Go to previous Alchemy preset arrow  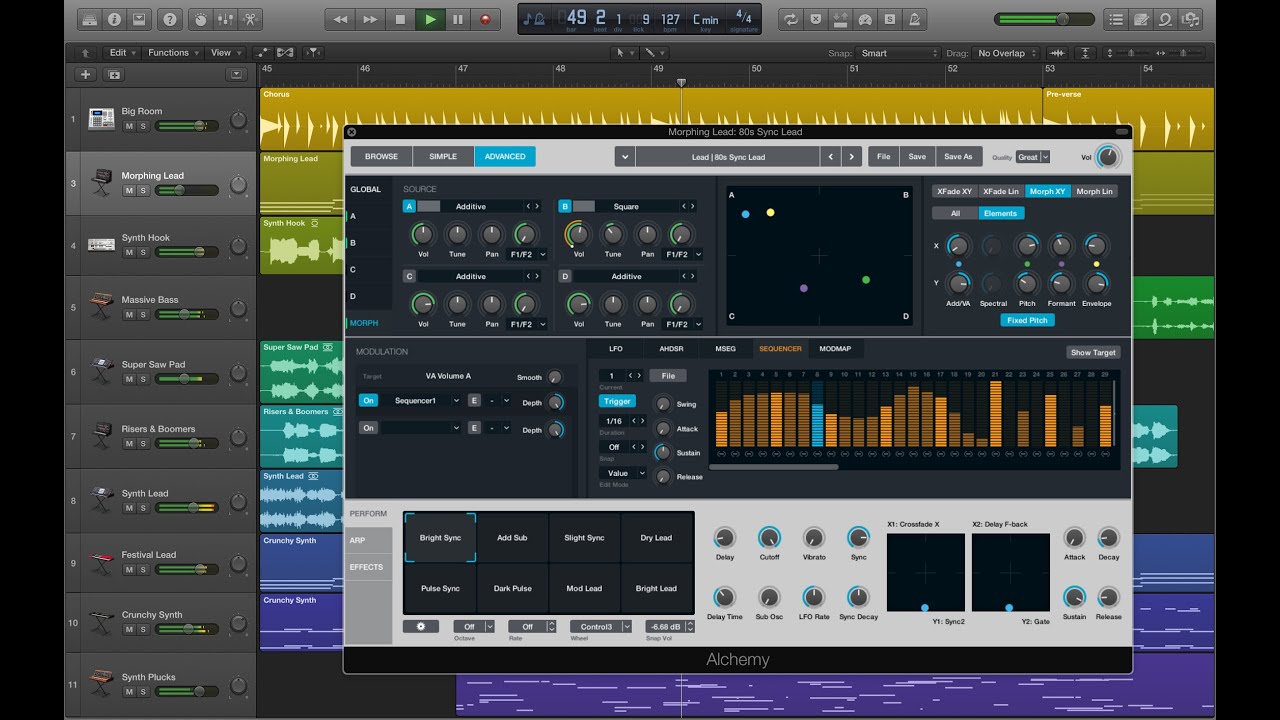pyautogui.click(x=829, y=156)
